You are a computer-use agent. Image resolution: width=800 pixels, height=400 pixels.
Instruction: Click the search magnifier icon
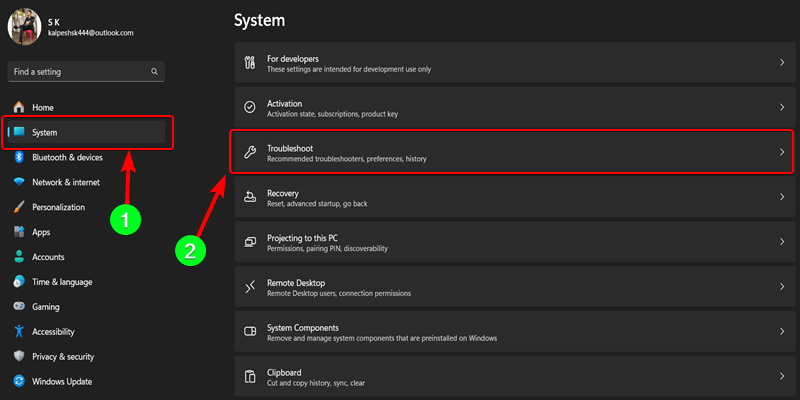click(x=154, y=72)
